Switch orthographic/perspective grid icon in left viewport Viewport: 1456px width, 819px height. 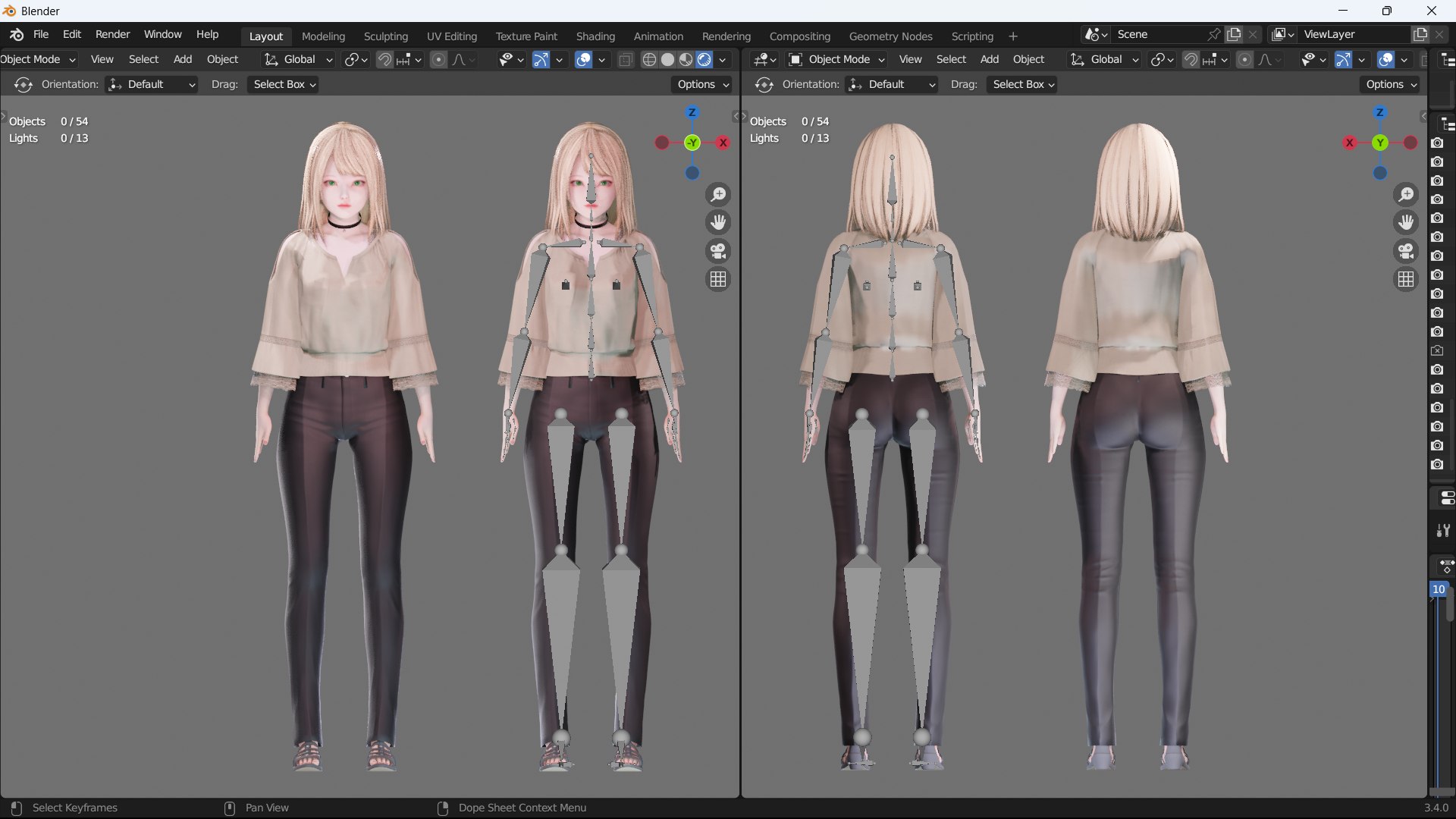pos(718,279)
